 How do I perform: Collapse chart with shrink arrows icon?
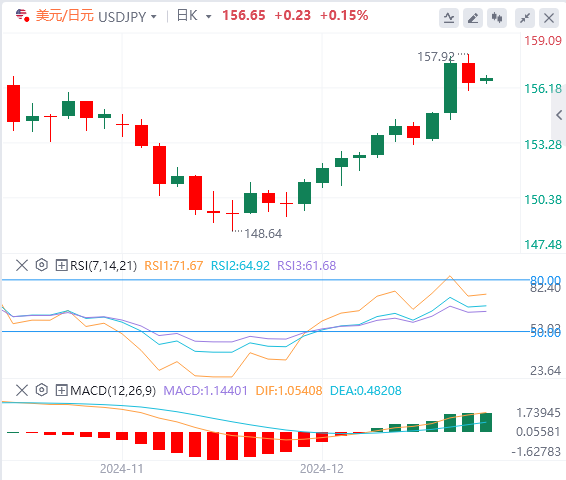pos(525,18)
